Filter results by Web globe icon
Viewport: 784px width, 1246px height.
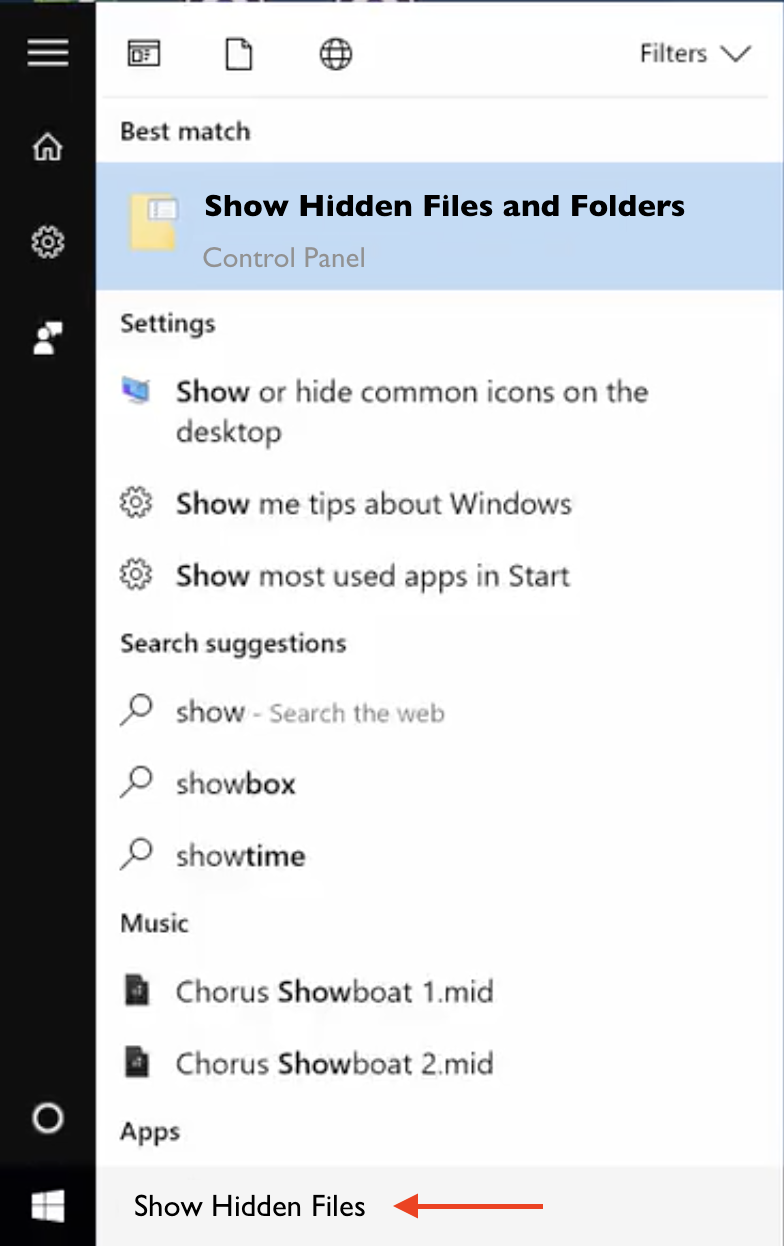pos(335,53)
